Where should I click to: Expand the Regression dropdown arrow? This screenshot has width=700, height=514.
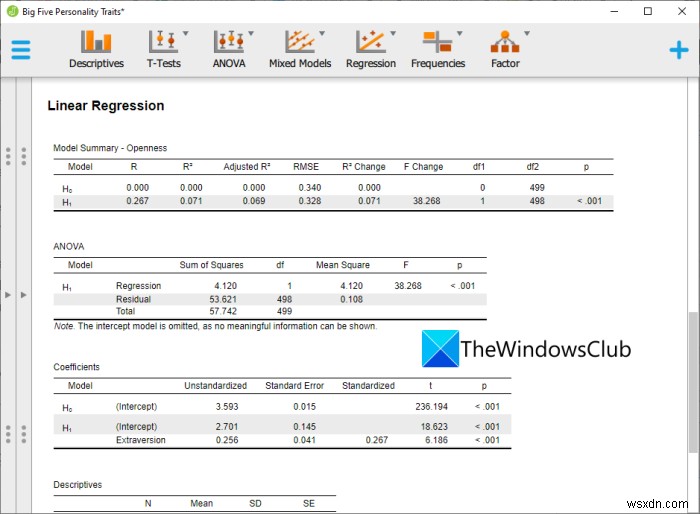[393, 33]
